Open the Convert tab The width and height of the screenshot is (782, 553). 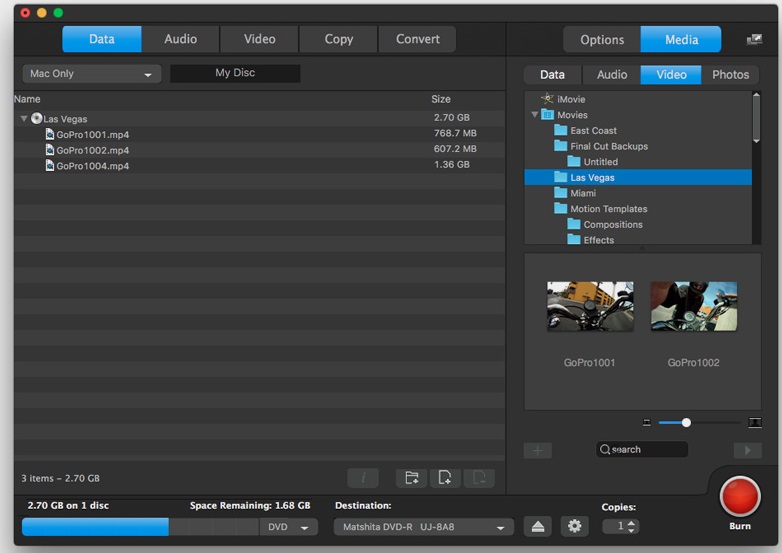(417, 39)
